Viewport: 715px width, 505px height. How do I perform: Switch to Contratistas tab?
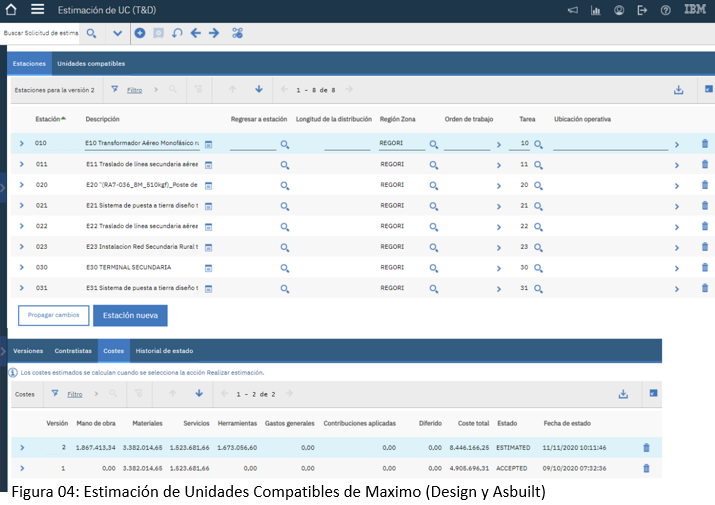point(73,351)
